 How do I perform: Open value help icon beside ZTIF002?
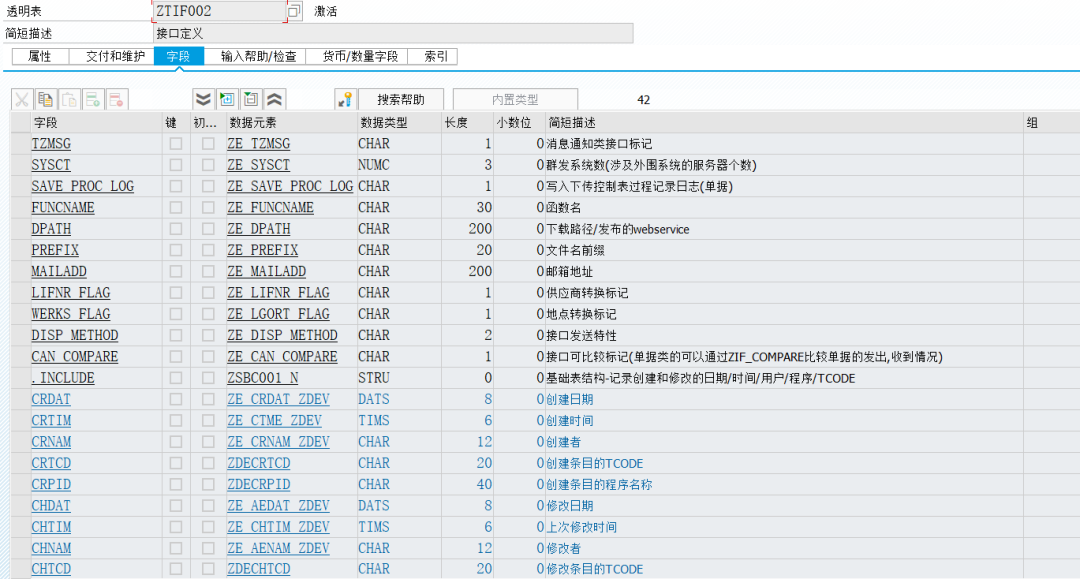(x=294, y=11)
